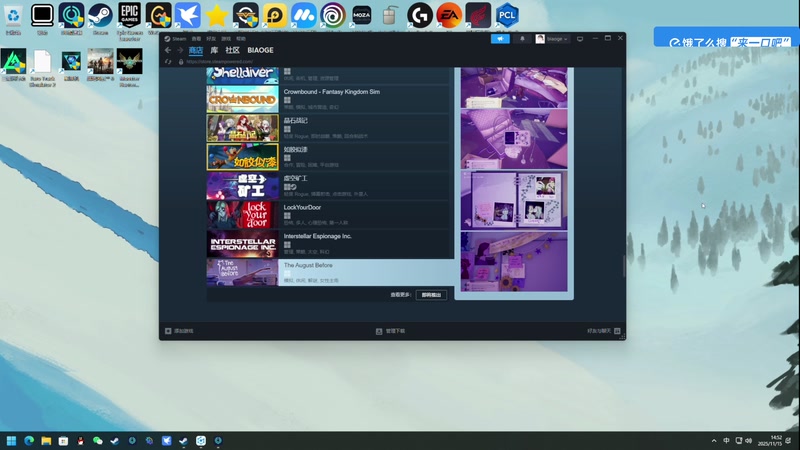Launch the PCL launcher desktop shortcut

507,15
